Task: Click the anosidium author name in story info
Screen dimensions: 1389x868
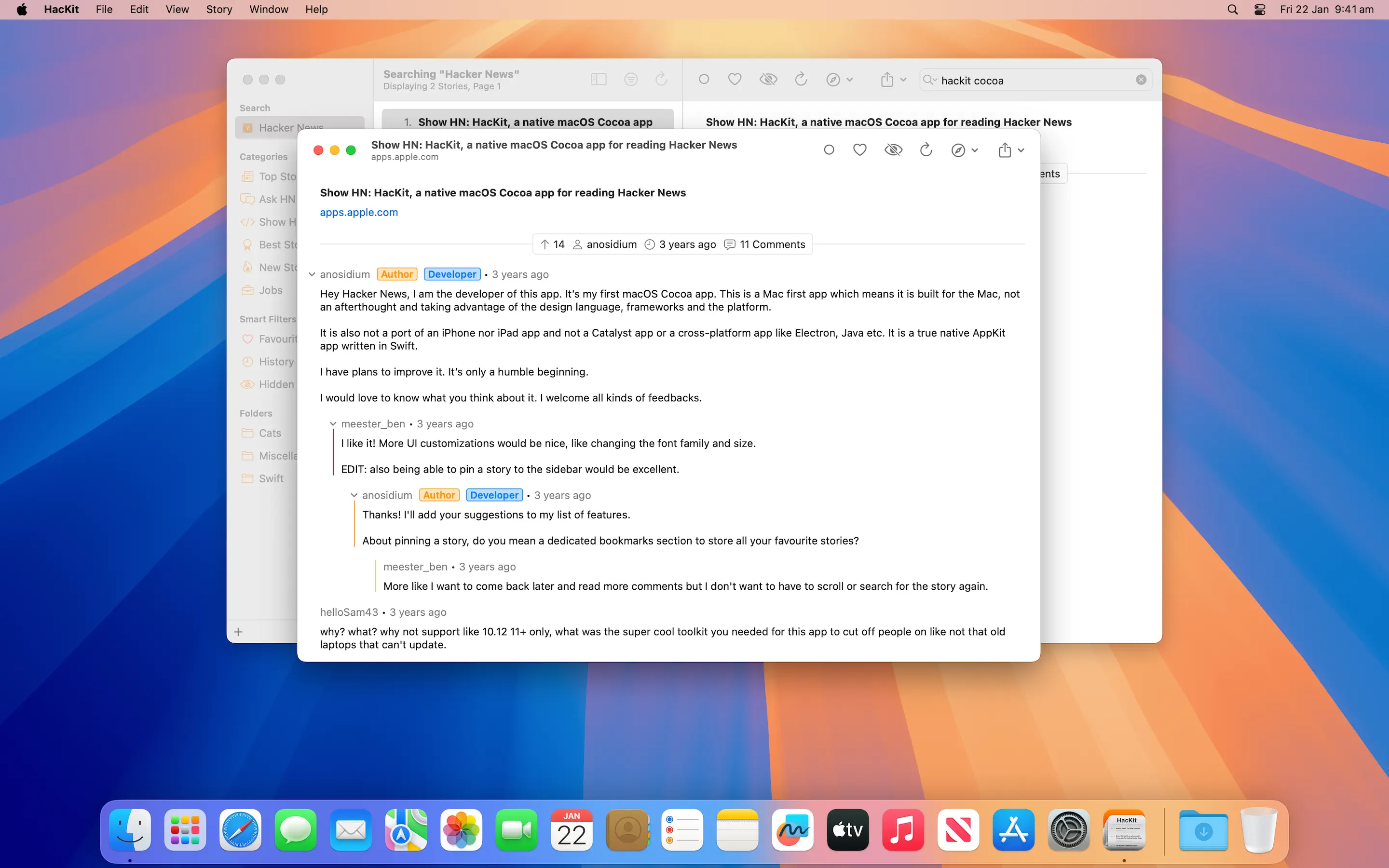Action: point(611,244)
